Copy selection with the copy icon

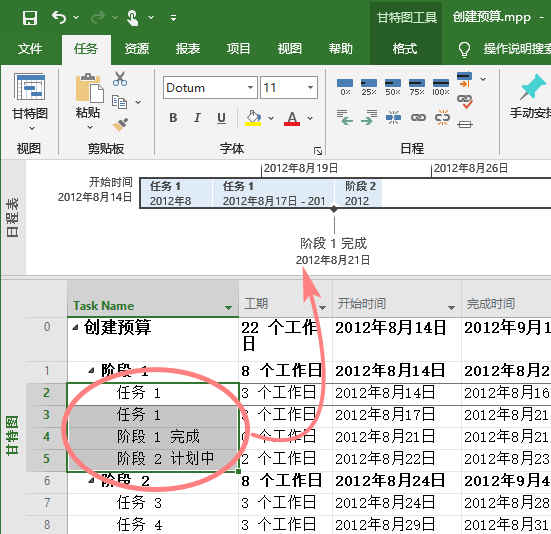point(119,102)
